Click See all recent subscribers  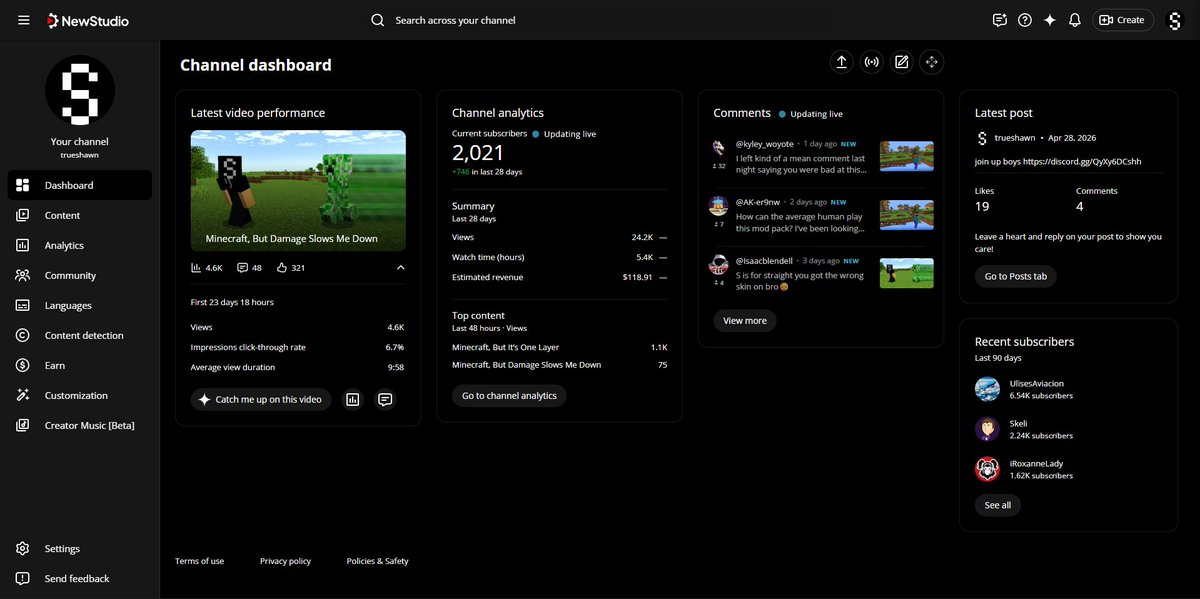(x=998, y=505)
